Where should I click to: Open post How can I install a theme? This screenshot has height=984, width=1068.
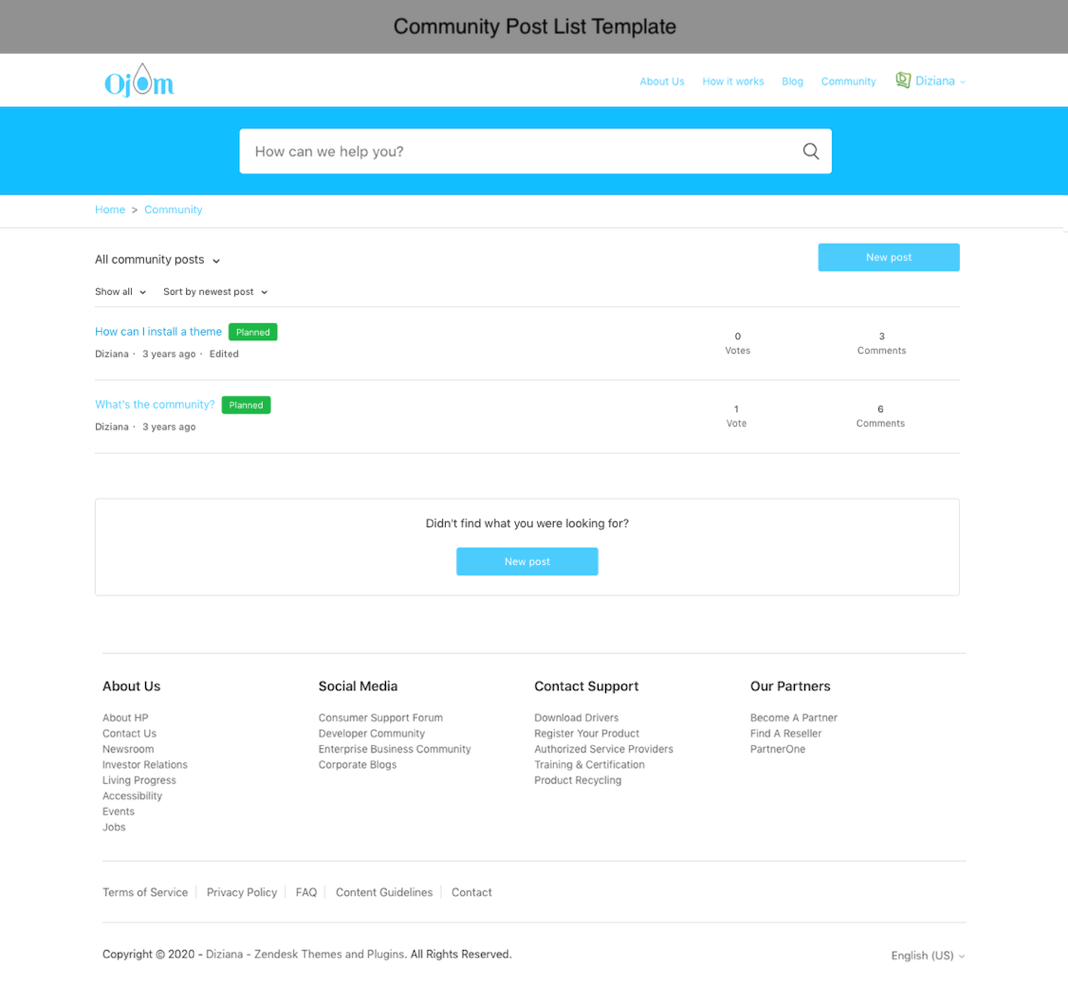(x=158, y=332)
